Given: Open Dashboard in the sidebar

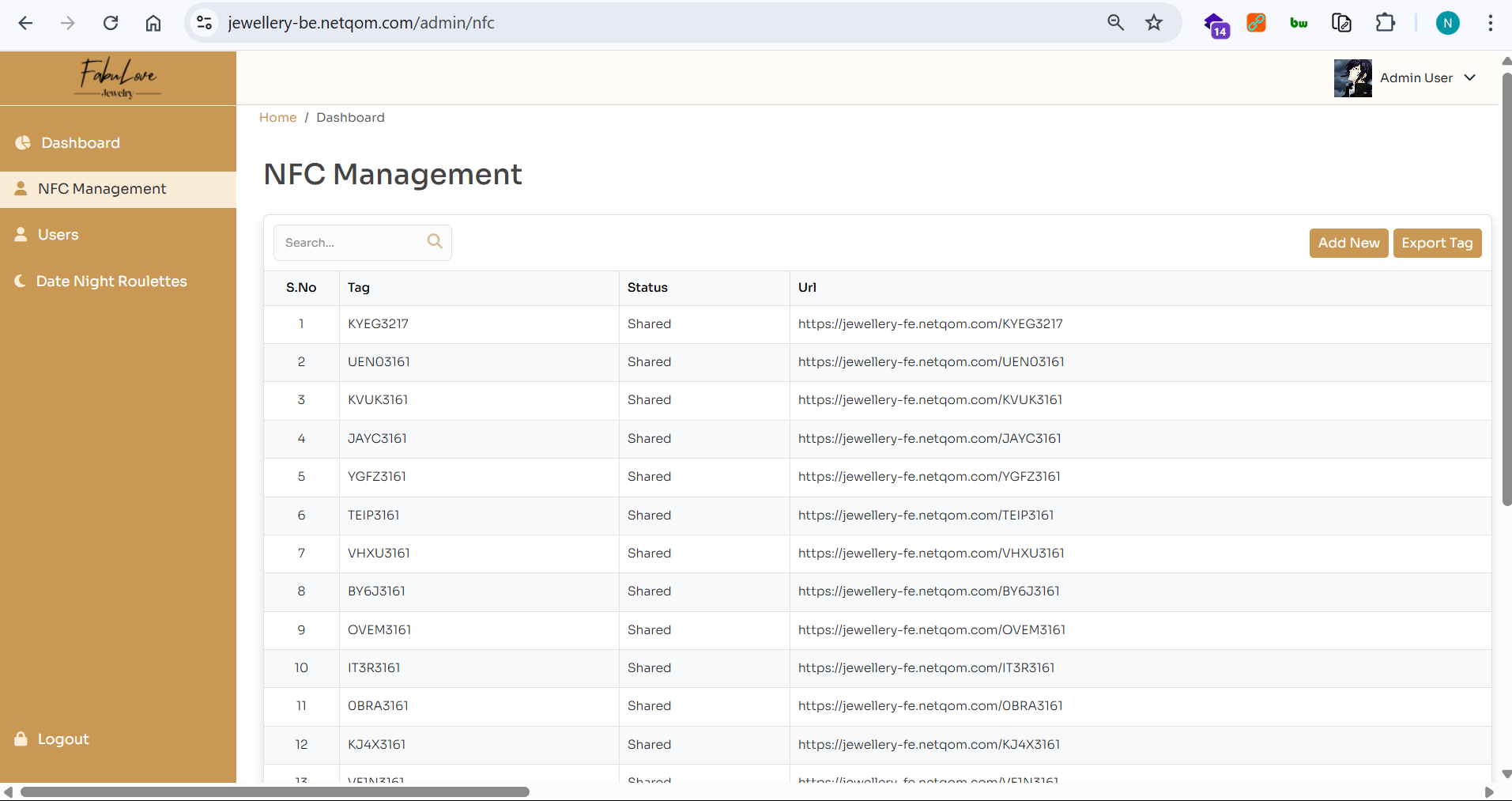Looking at the screenshot, I should pos(81,142).
